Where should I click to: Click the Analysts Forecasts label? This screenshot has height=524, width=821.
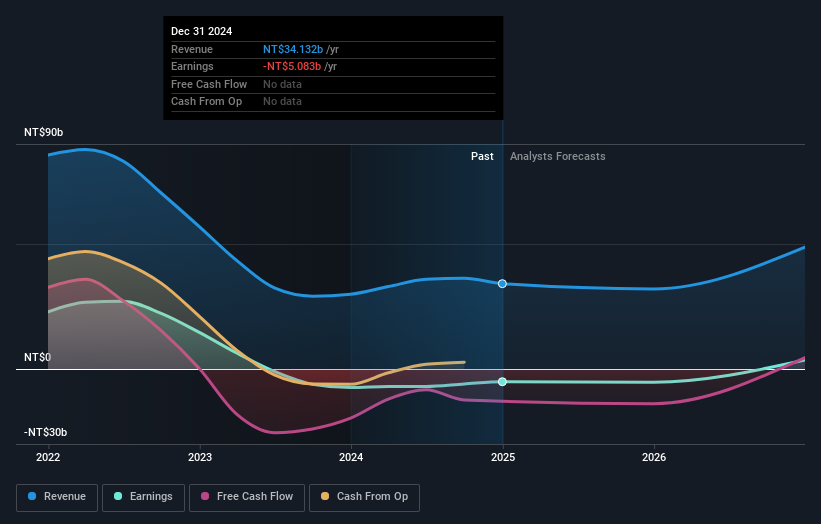tap(558, 157)
